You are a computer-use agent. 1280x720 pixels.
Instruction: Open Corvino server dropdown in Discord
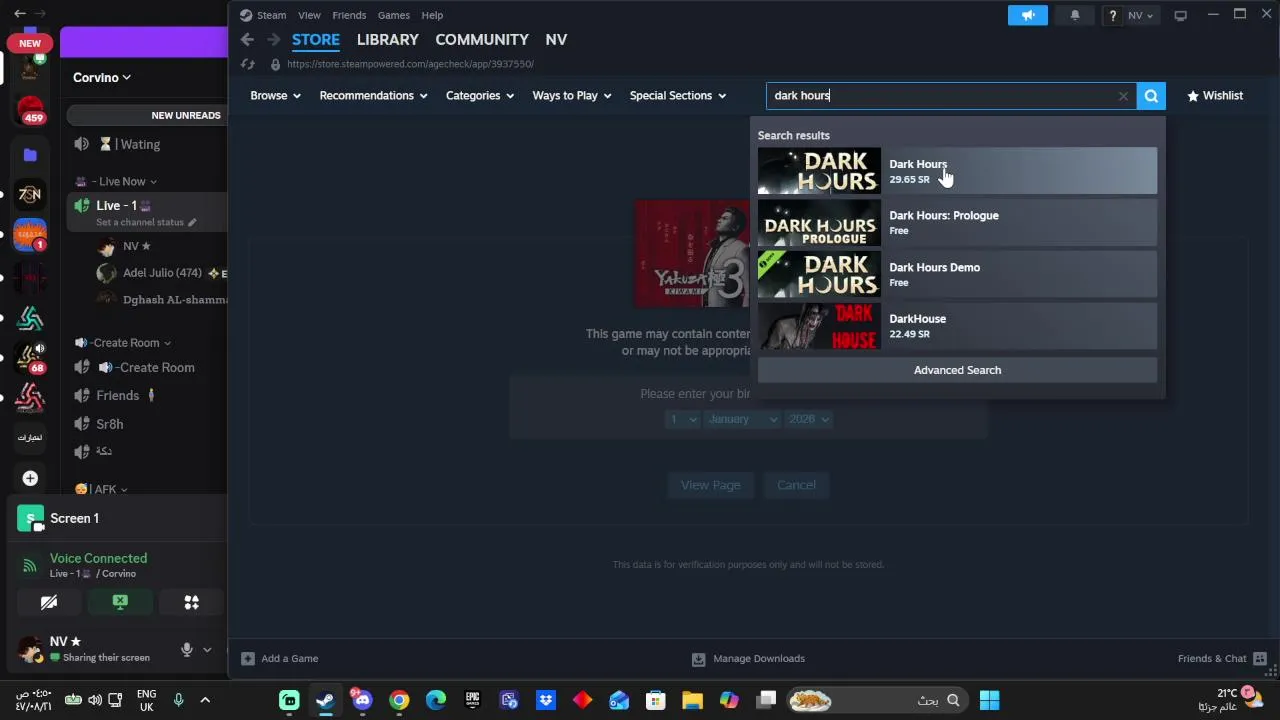coord(102,77)
